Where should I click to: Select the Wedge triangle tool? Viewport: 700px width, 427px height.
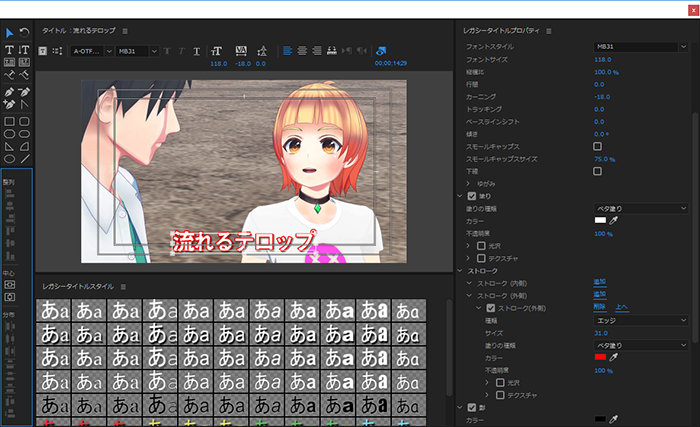9,147
